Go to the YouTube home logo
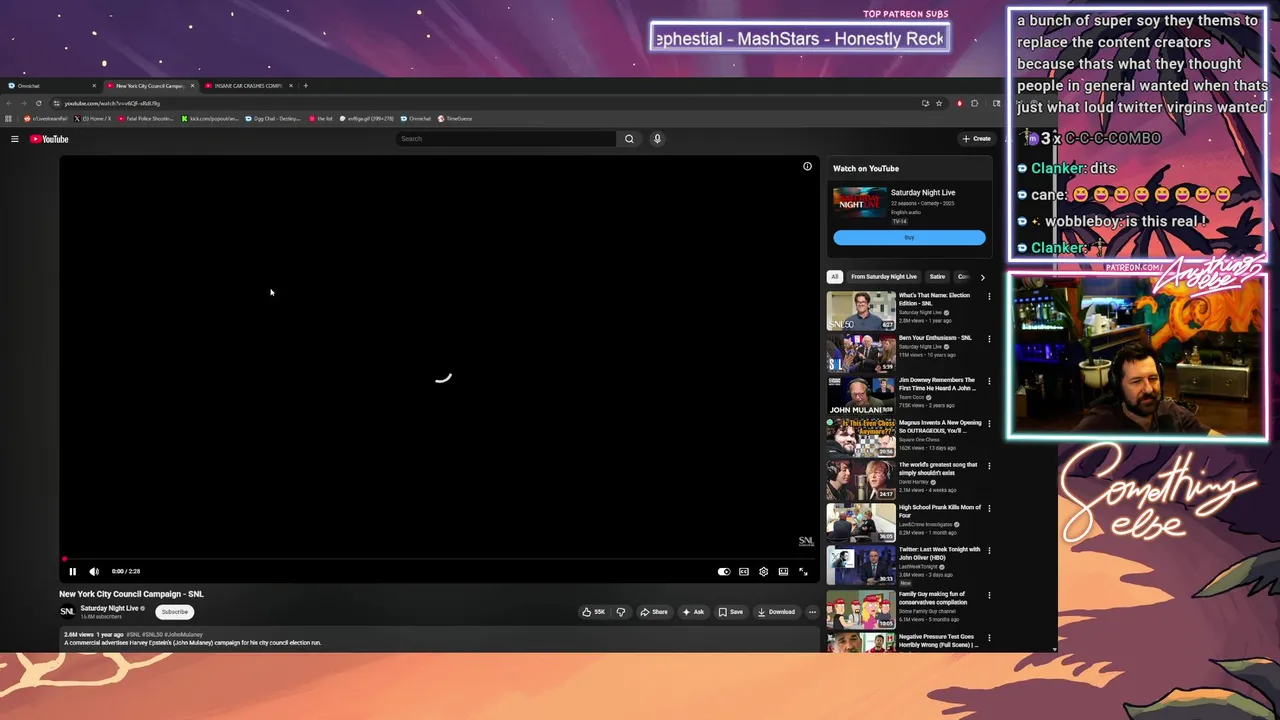Screen dimensions: 1280x720 49,139
